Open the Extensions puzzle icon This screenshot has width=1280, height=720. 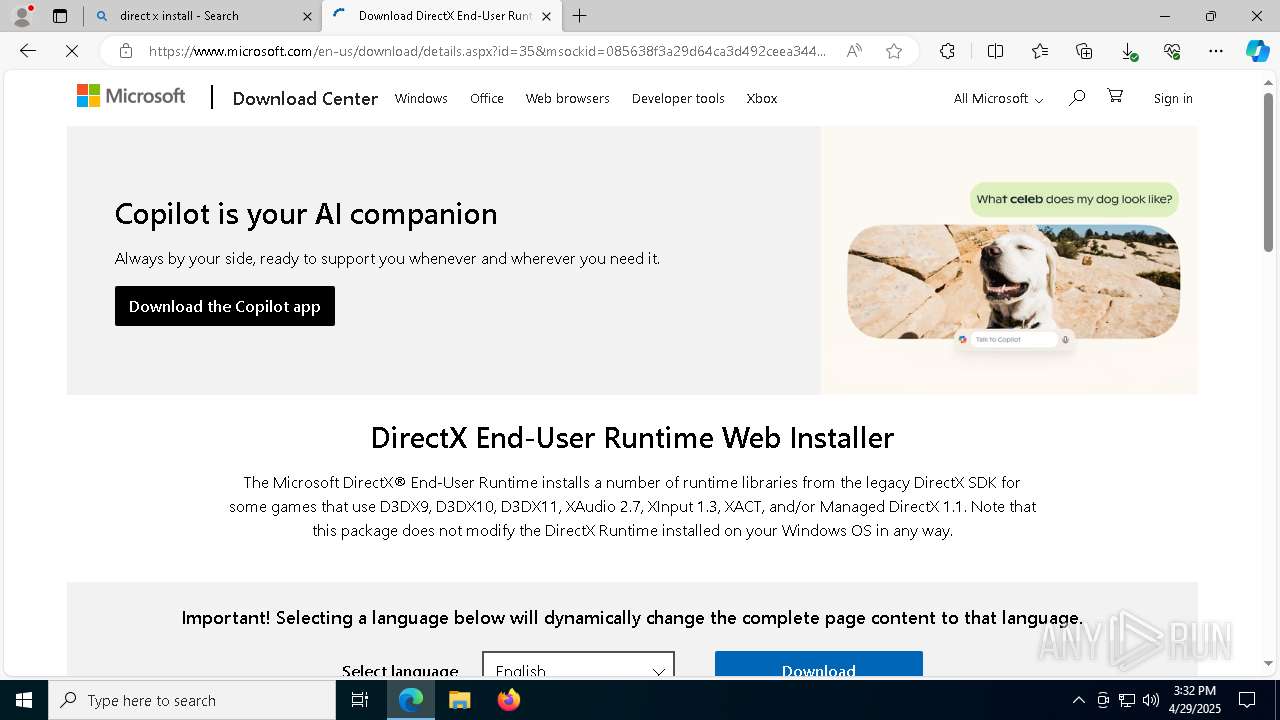(947, 51)
